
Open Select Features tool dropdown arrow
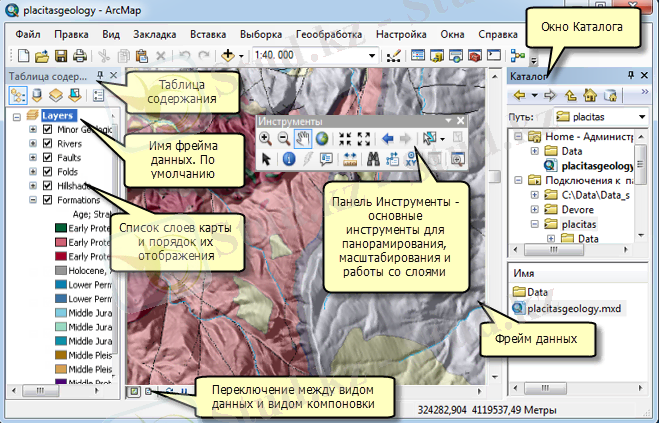(x=443, y=139)
